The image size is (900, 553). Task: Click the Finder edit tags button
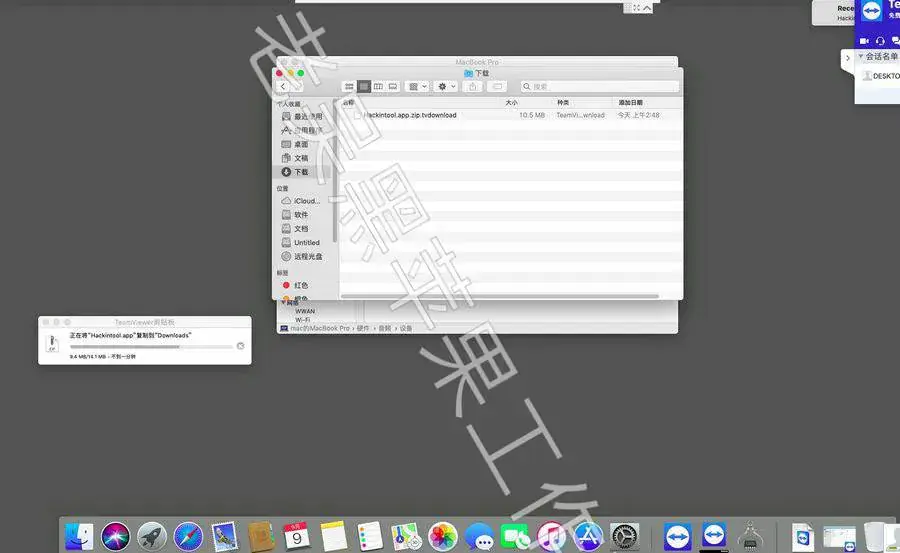coord(497,86)
